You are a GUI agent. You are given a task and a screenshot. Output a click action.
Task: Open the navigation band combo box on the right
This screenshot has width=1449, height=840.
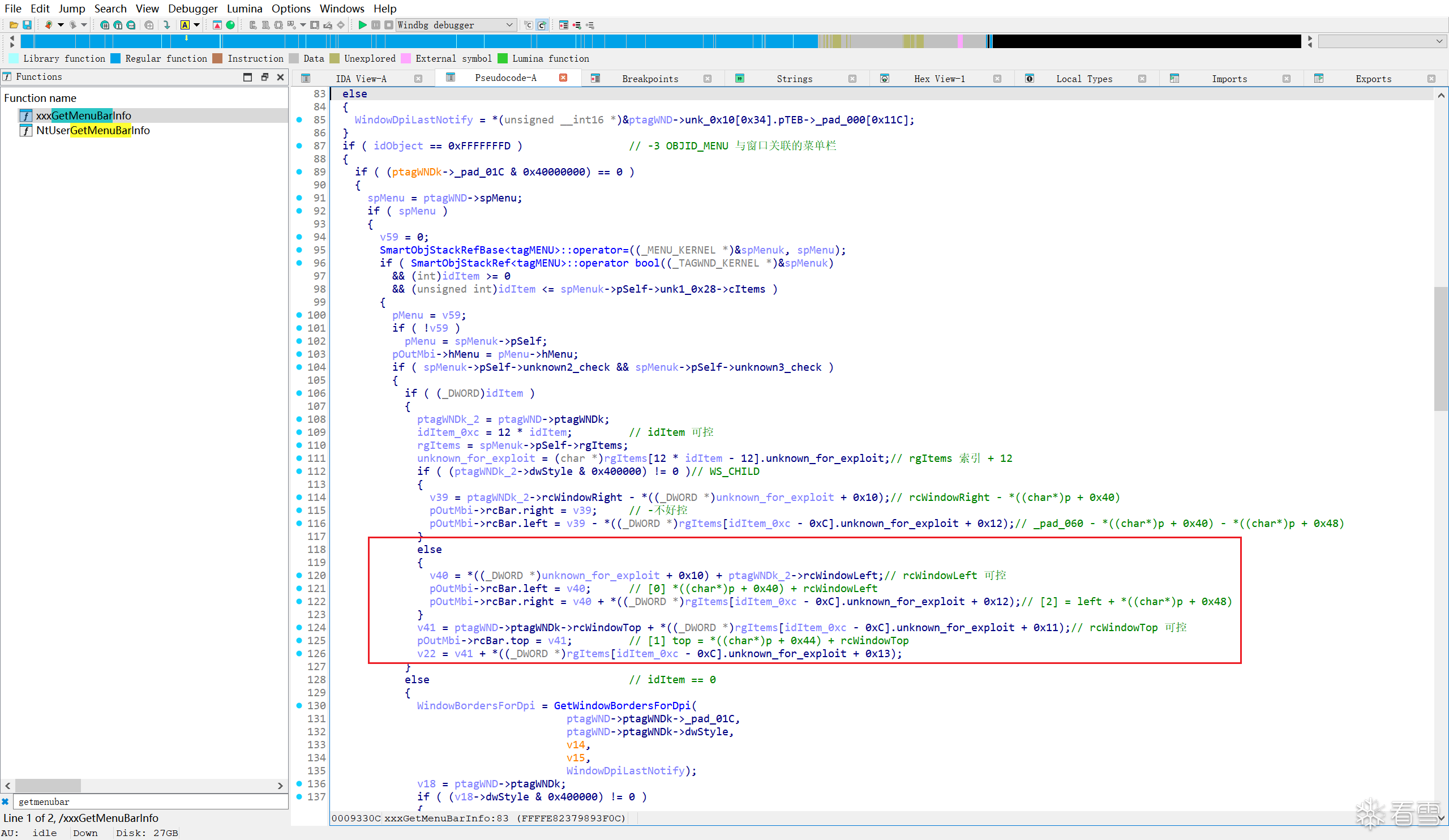1382,41
